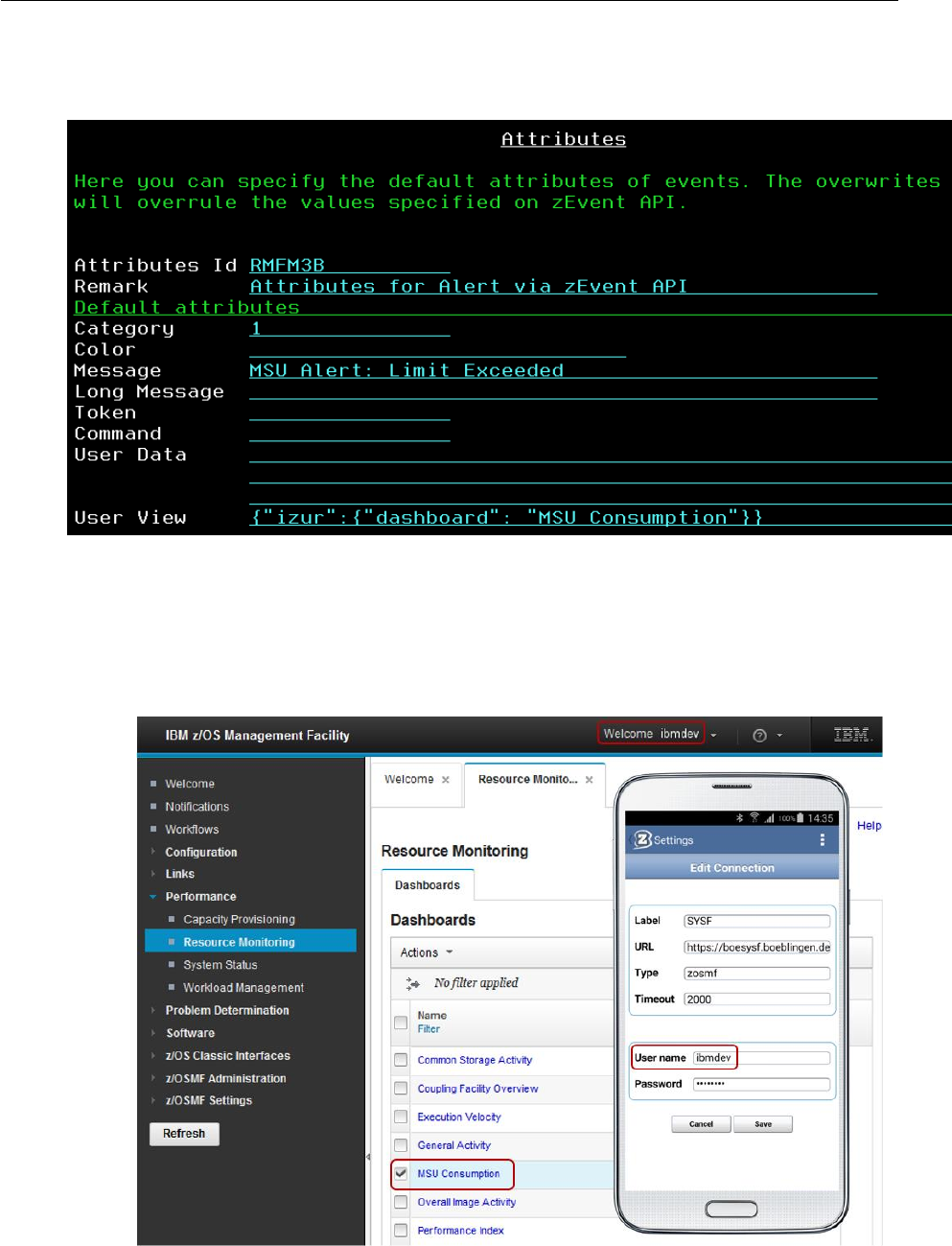The width and height of the screenshot is (952, 1246).
Task: Switch to the Welcome tab
Action: tap(409, 780)
